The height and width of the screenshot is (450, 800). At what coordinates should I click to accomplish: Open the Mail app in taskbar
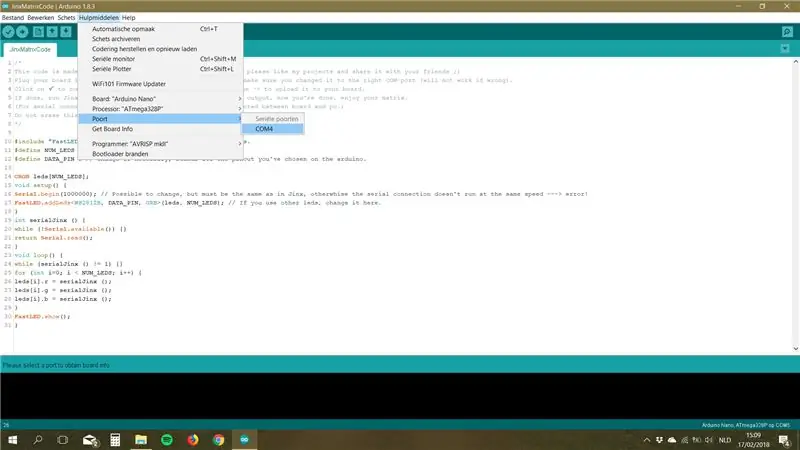90,440
